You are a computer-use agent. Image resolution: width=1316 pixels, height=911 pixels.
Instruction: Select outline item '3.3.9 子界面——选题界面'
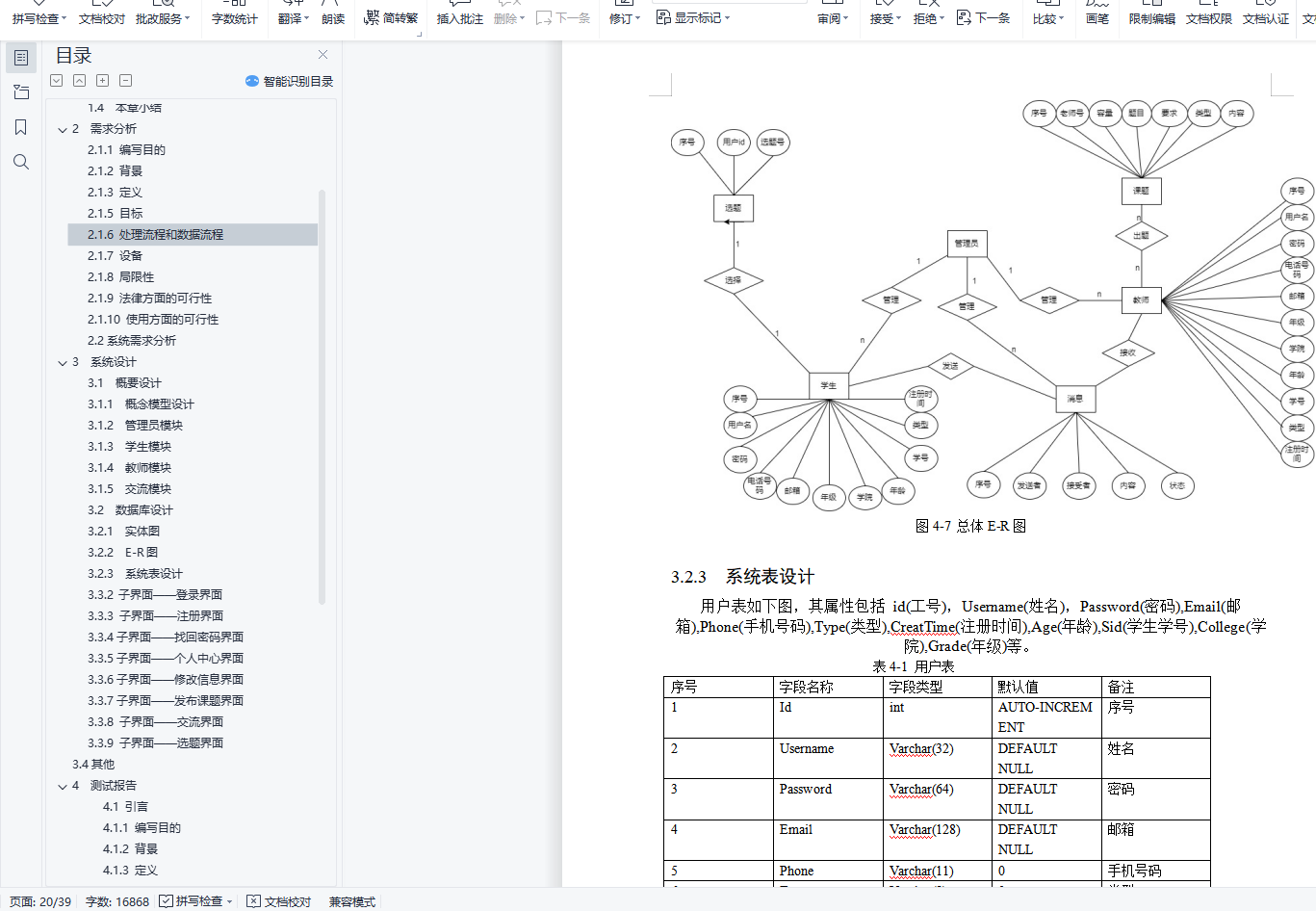[x=155, y=743]
